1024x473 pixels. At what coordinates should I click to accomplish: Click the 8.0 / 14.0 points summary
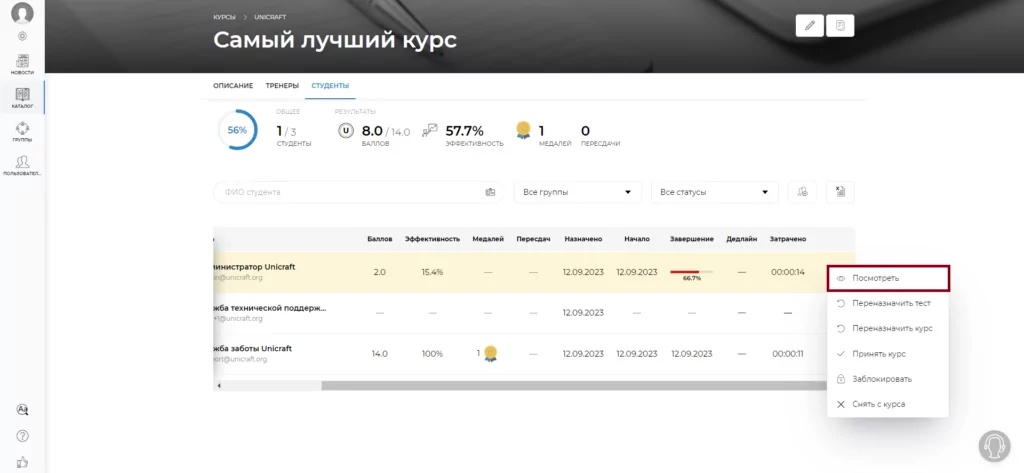(386, 131)
